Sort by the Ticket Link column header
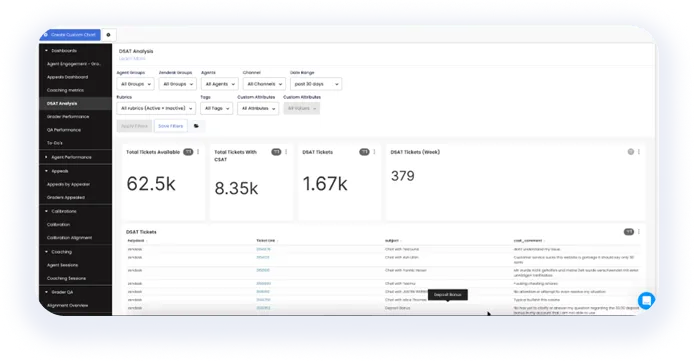The image size is (694, 361). [x=266, y=241]
